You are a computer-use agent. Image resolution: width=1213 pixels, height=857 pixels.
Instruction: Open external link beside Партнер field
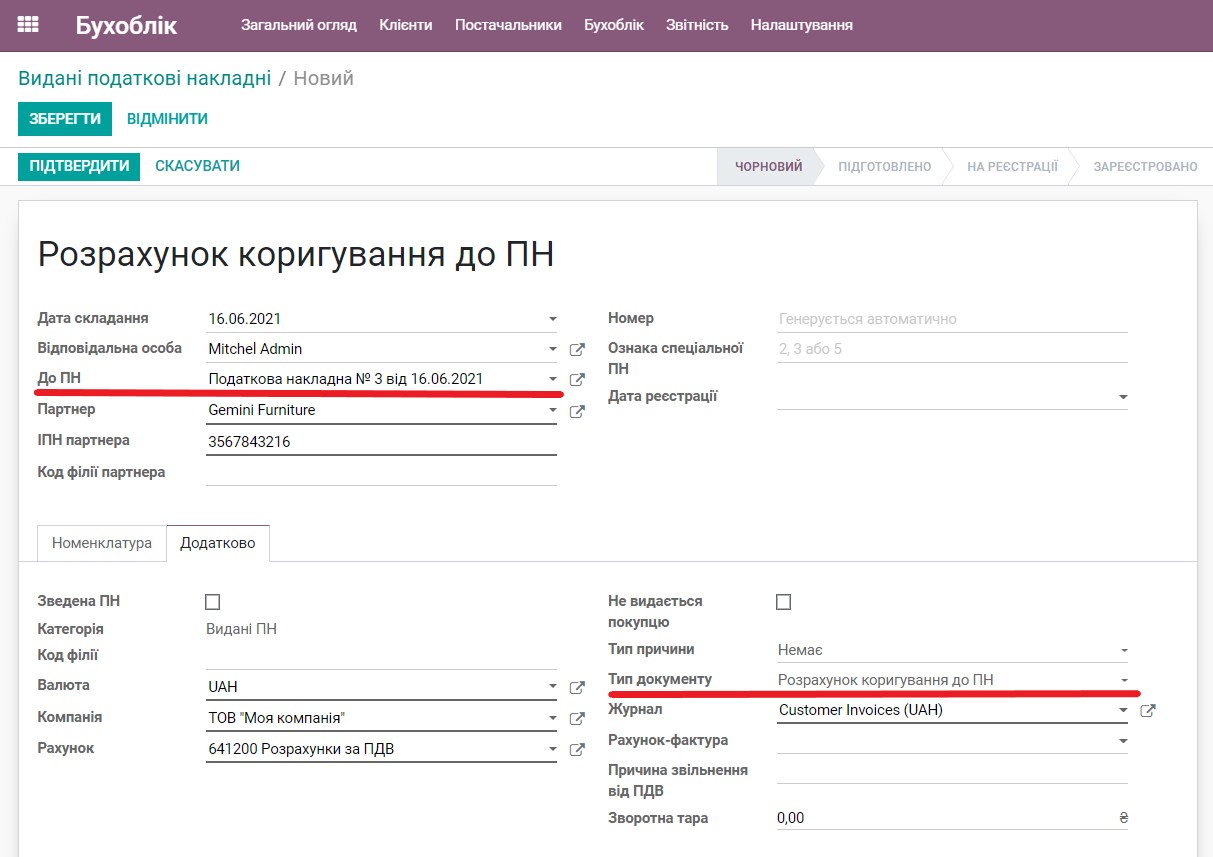[577, 411]
